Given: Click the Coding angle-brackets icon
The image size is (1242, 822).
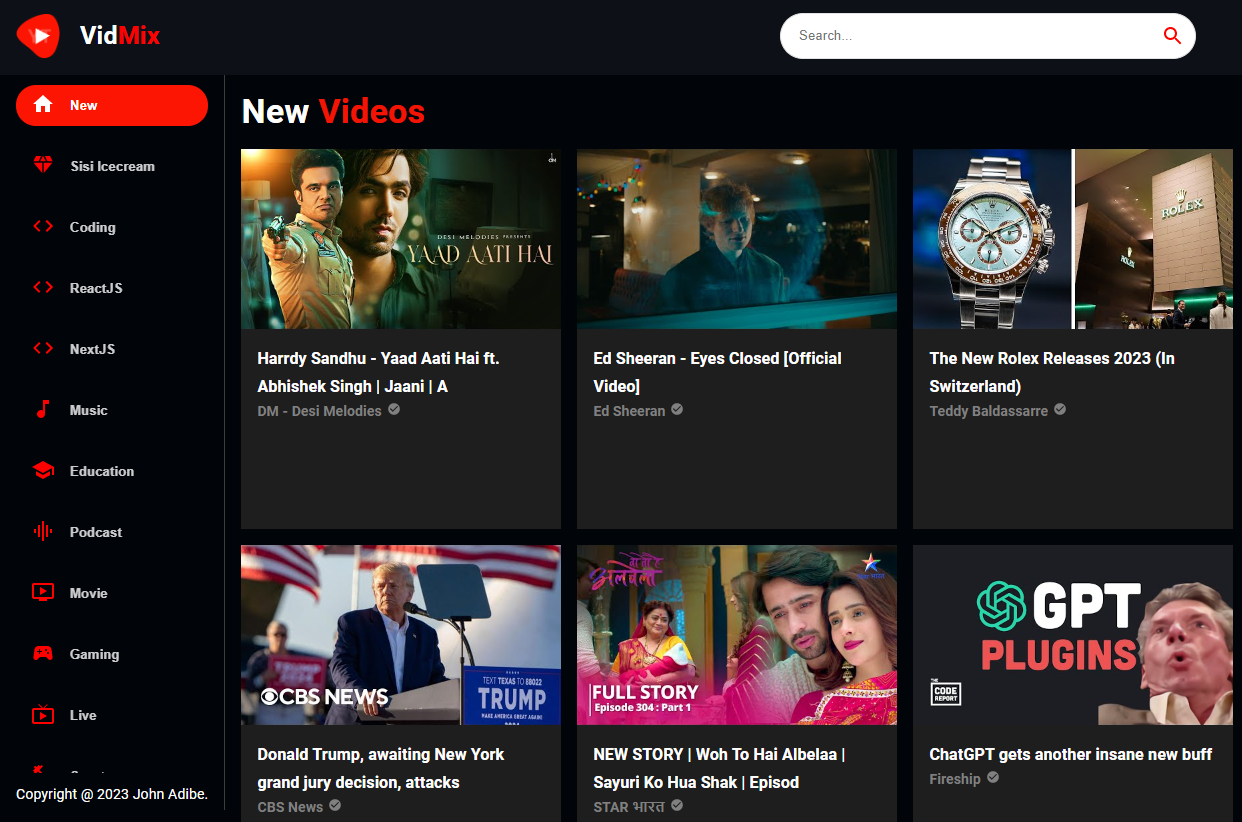Looking at the screenshot, I should 44,226.
